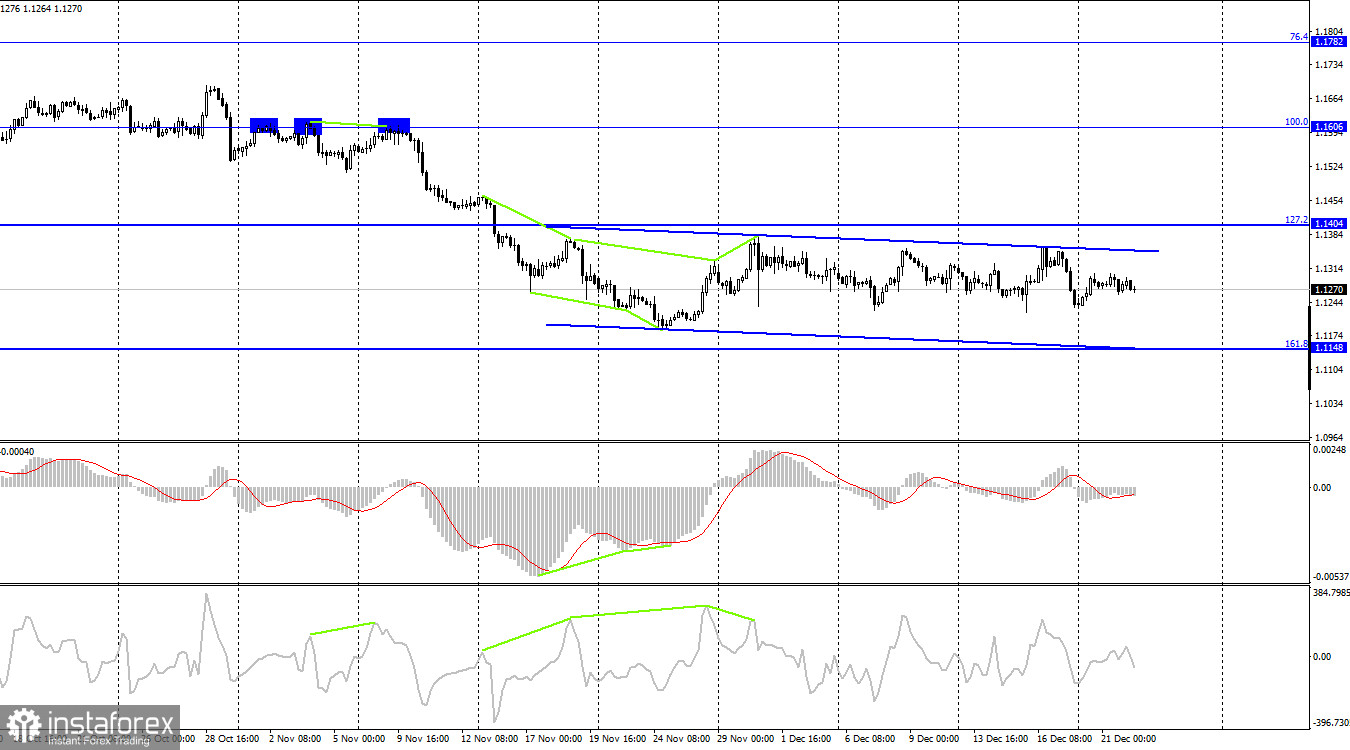Click the 1.1454 price scale label
This screenshot has width=1350, height=750.
[1331, 200]
